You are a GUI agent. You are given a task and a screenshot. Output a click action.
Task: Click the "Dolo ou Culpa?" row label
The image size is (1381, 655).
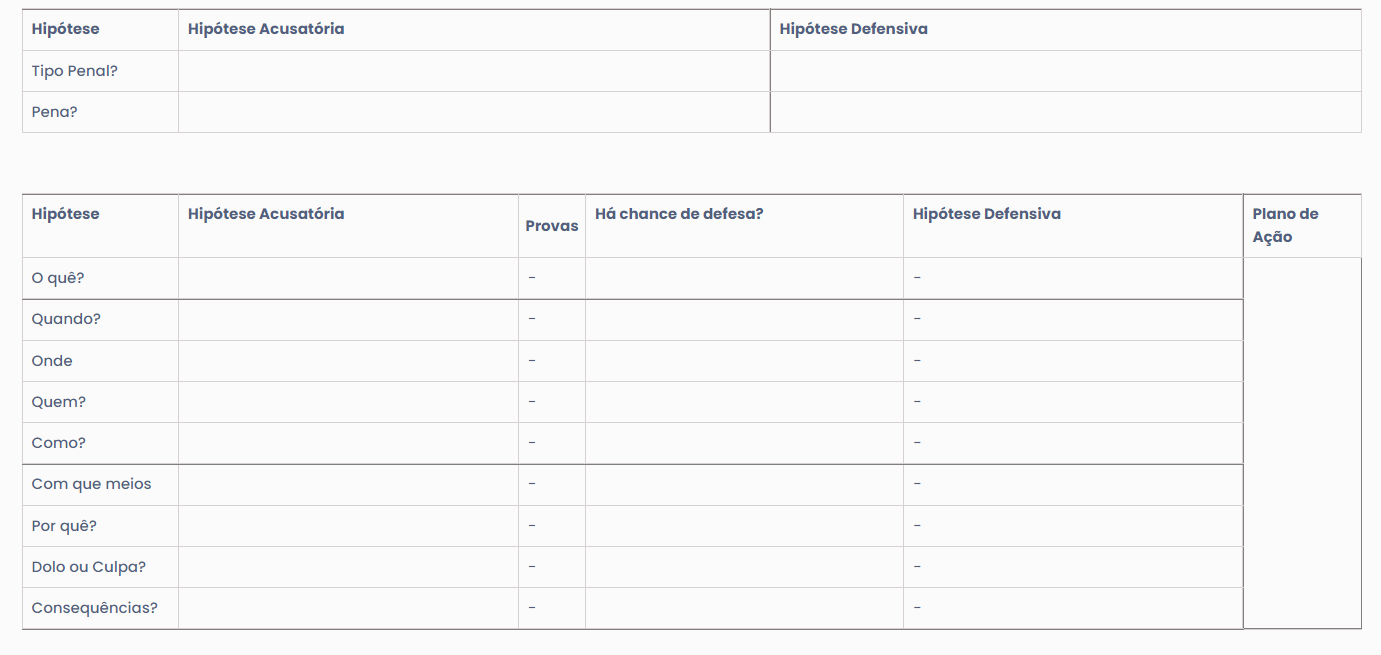pos(89,567)
